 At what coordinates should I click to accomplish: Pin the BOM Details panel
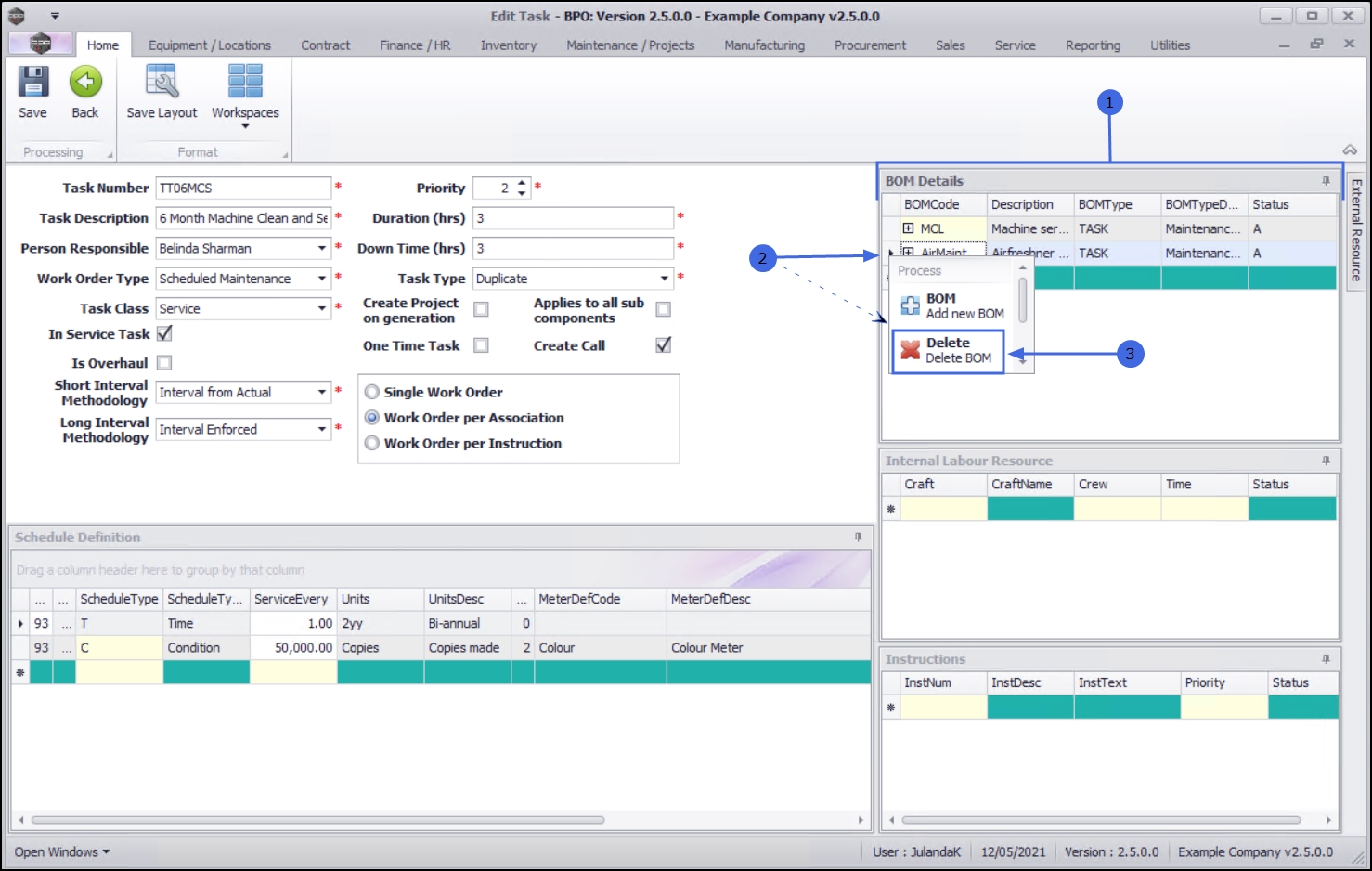(x=1326, y=181)
